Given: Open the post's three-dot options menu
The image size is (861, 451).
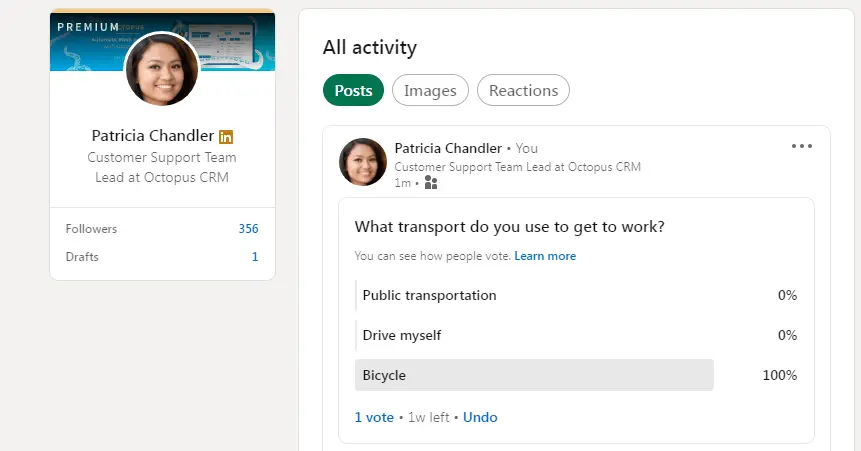Looking at the screenshot, I should pyautogui.click(x=802, y=146).
